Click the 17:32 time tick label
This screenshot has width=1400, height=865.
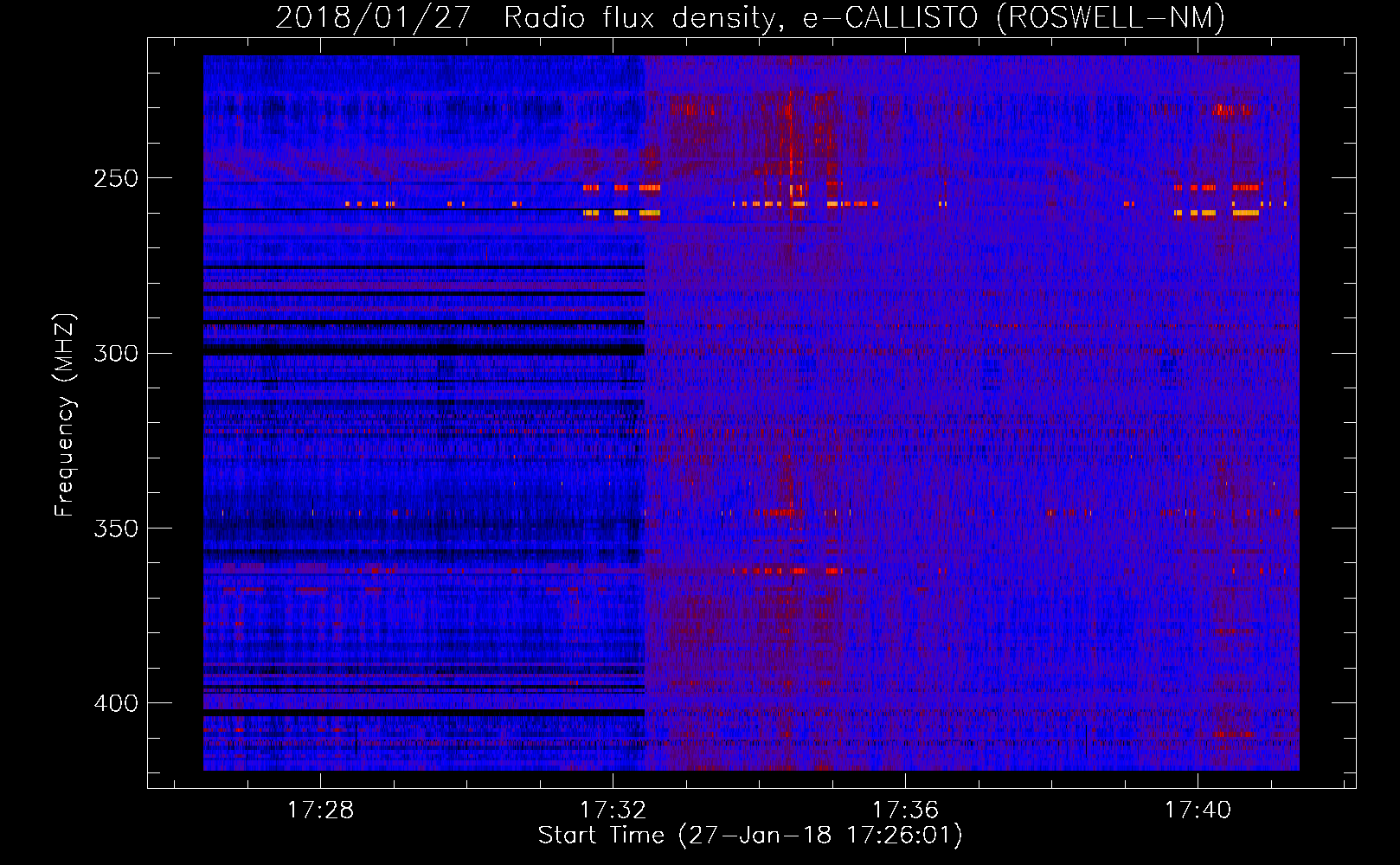click(613, 810)
